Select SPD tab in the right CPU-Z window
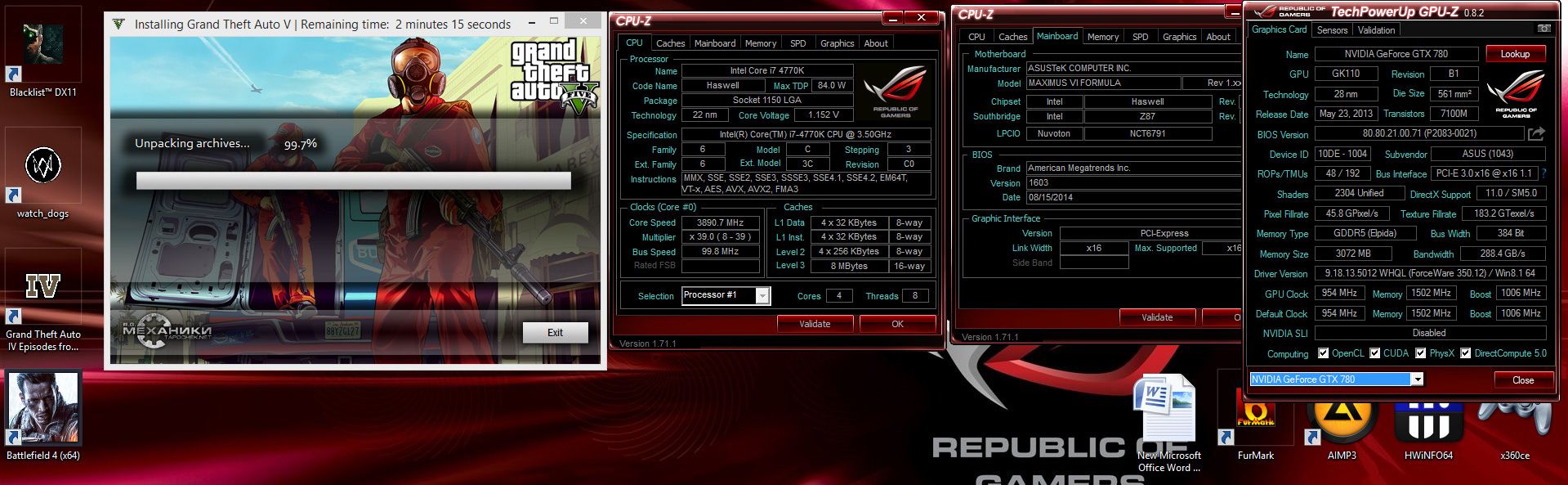This screenshot has height=485, width=1568. click(x=1141, y=37)
